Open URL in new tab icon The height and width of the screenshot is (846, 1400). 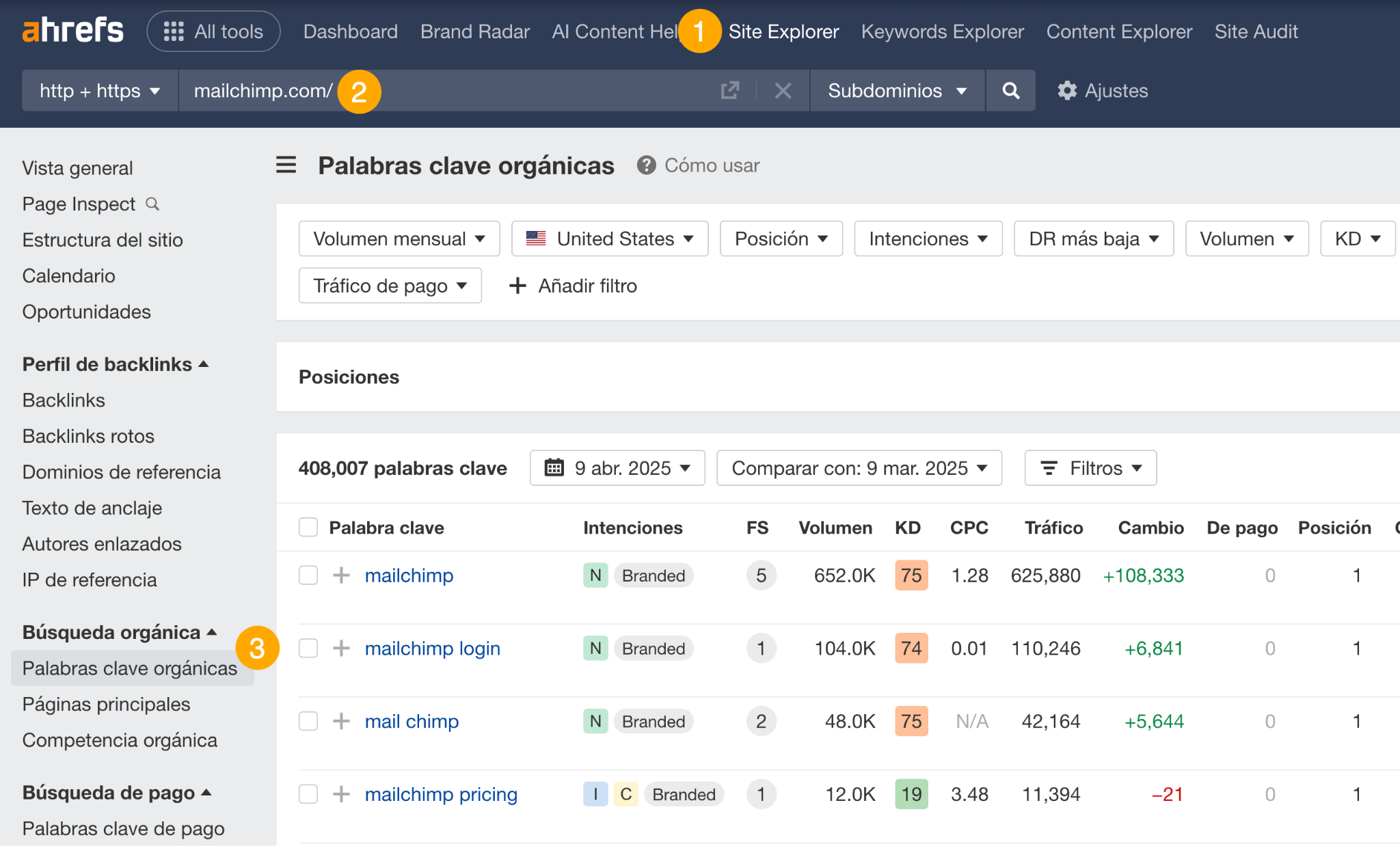pyautogui.click(x=730, y=90)
